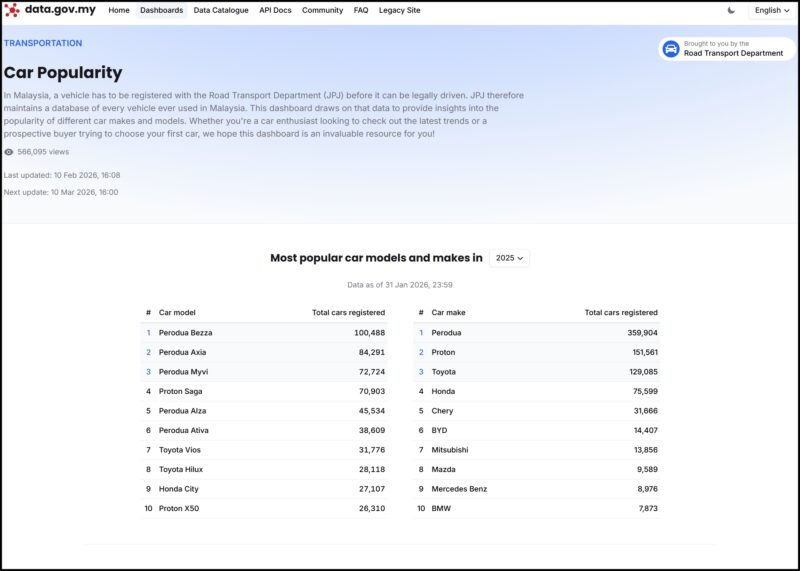The width and height of the screenshot is (800, 571).
Task: Click the 100,488 registered count
Action: tap(369, 333)
